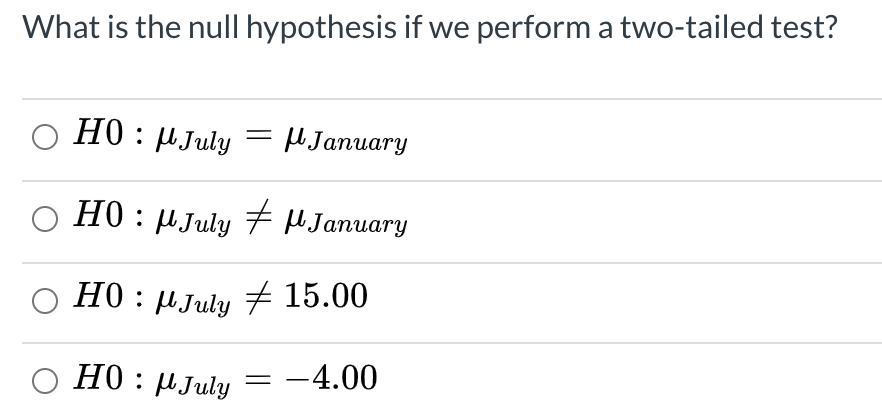Click μJanuary in the first answer choice
This screenshot has height=410, width=882.
click(x=346, y=139)
